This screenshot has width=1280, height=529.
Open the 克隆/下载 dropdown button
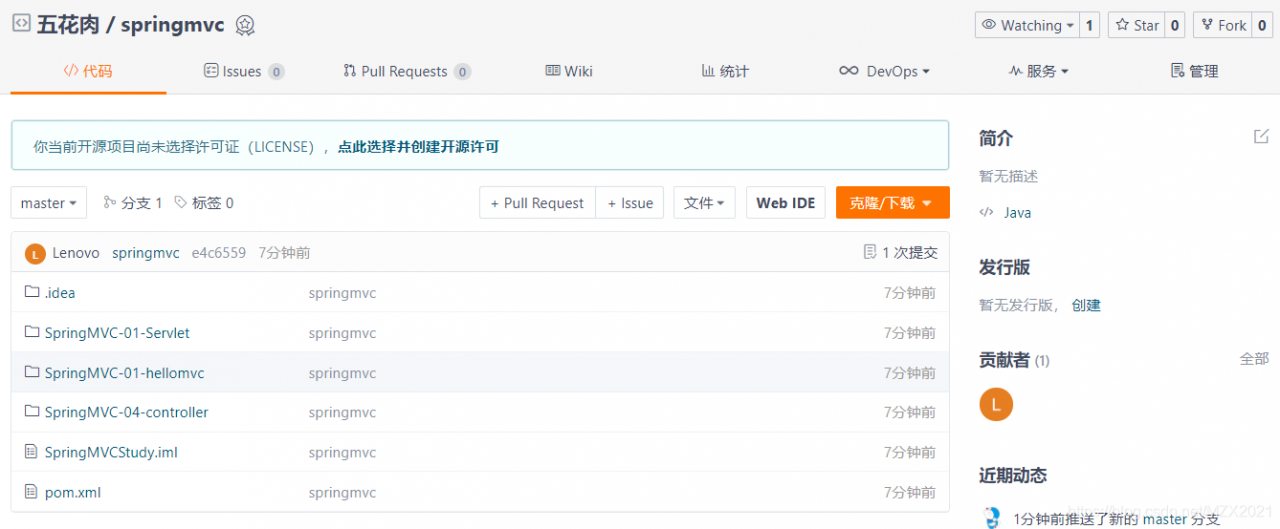point(892,203)
